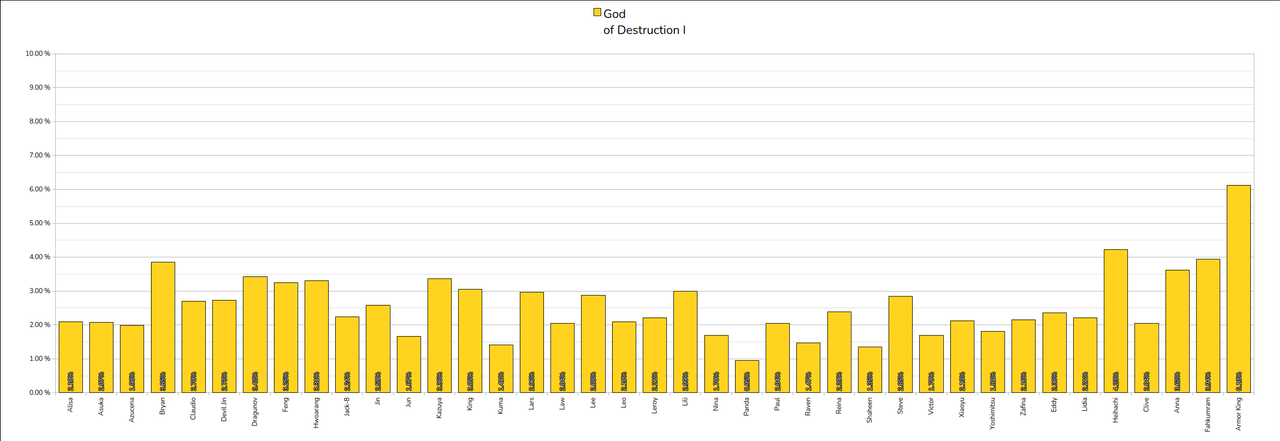Select the Lars bar
The image size is (1280, 441).
point(532,343)
